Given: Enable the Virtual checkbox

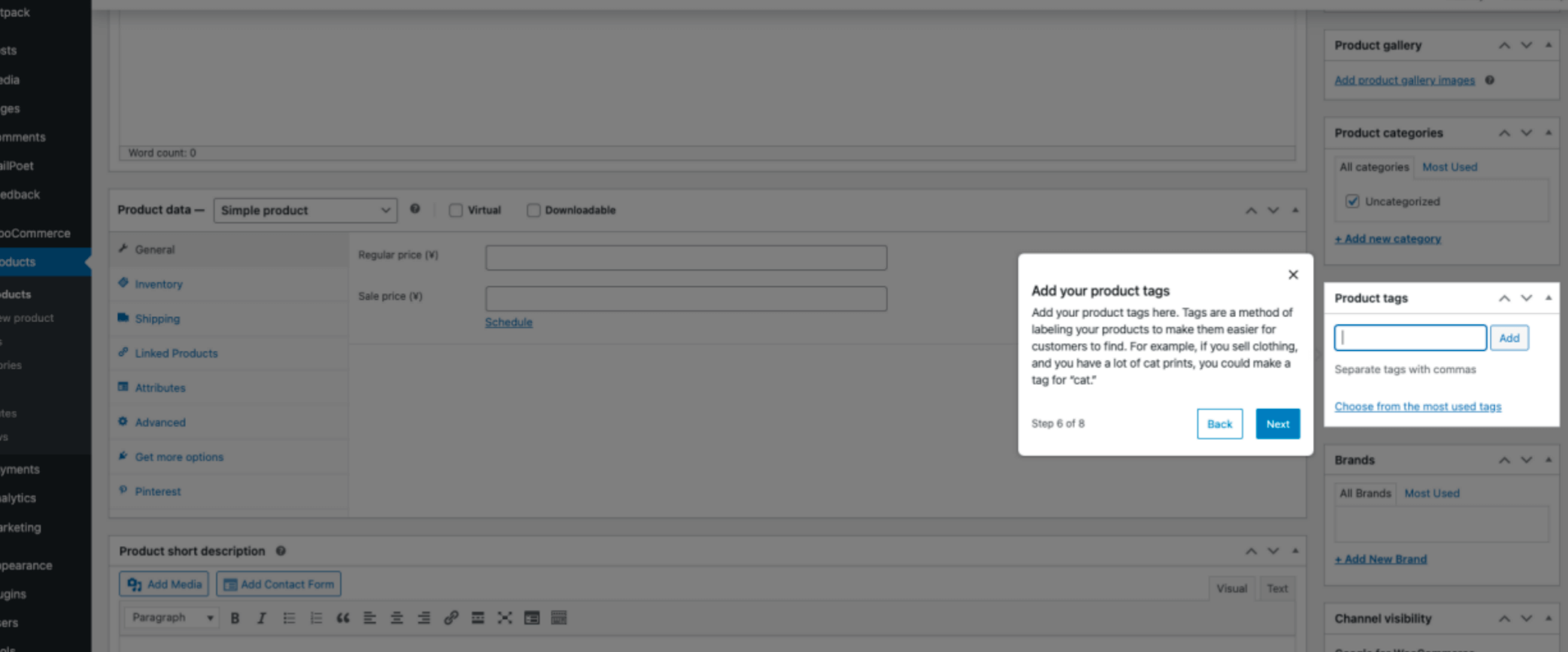Looking at the screenshot, I should (456, 210).
